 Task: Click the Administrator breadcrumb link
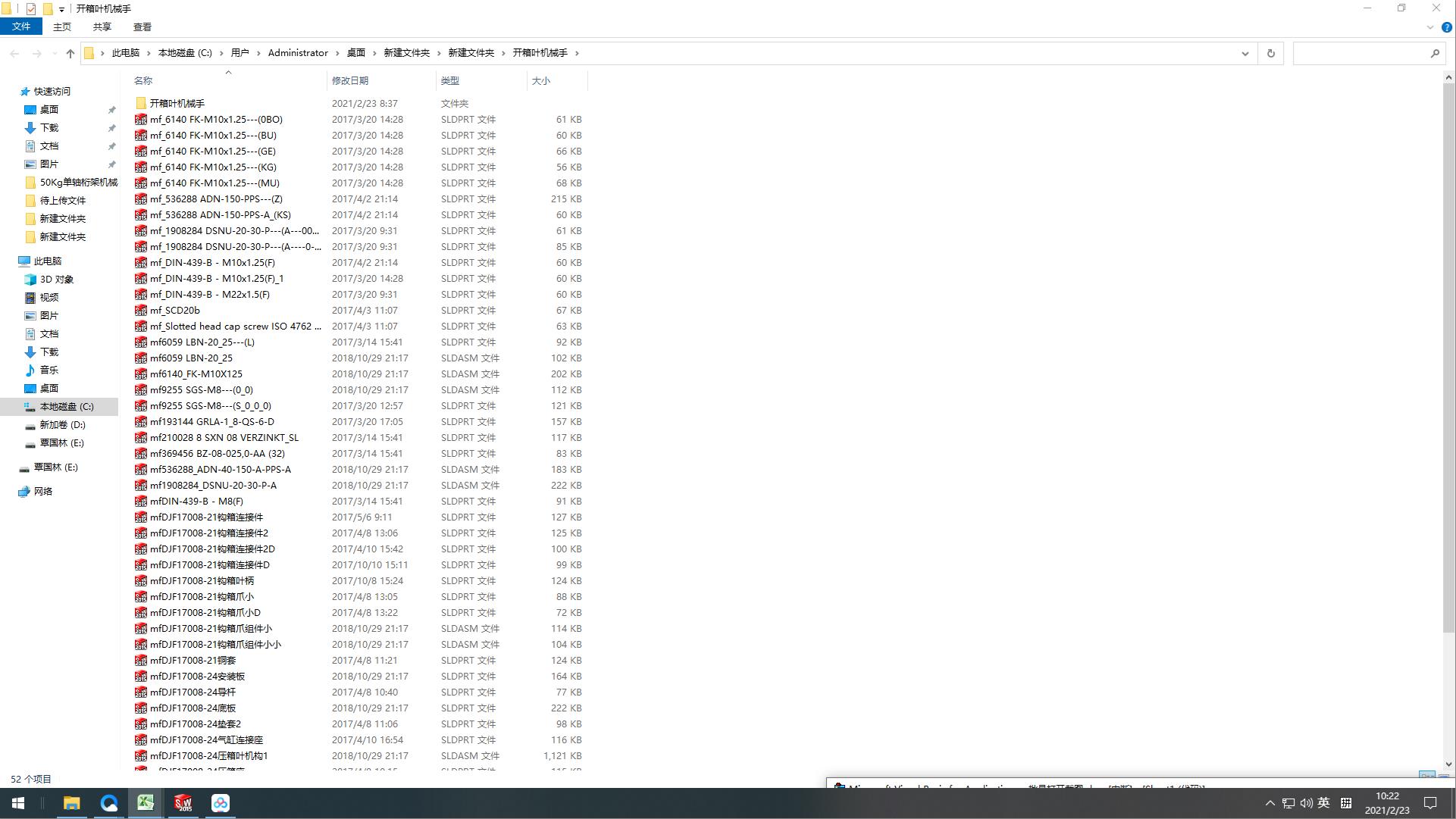click(x=298, y=53)
